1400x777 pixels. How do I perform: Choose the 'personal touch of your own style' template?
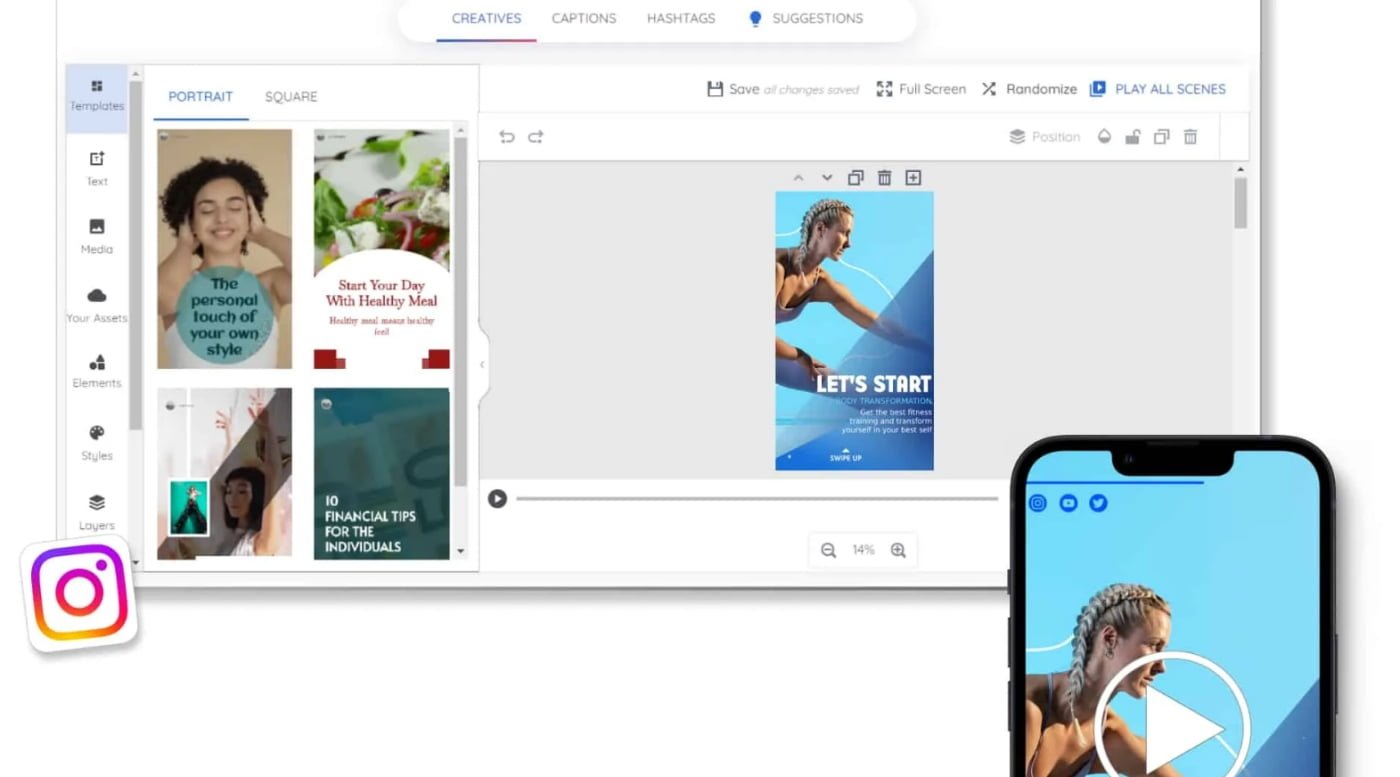point(225,249)
